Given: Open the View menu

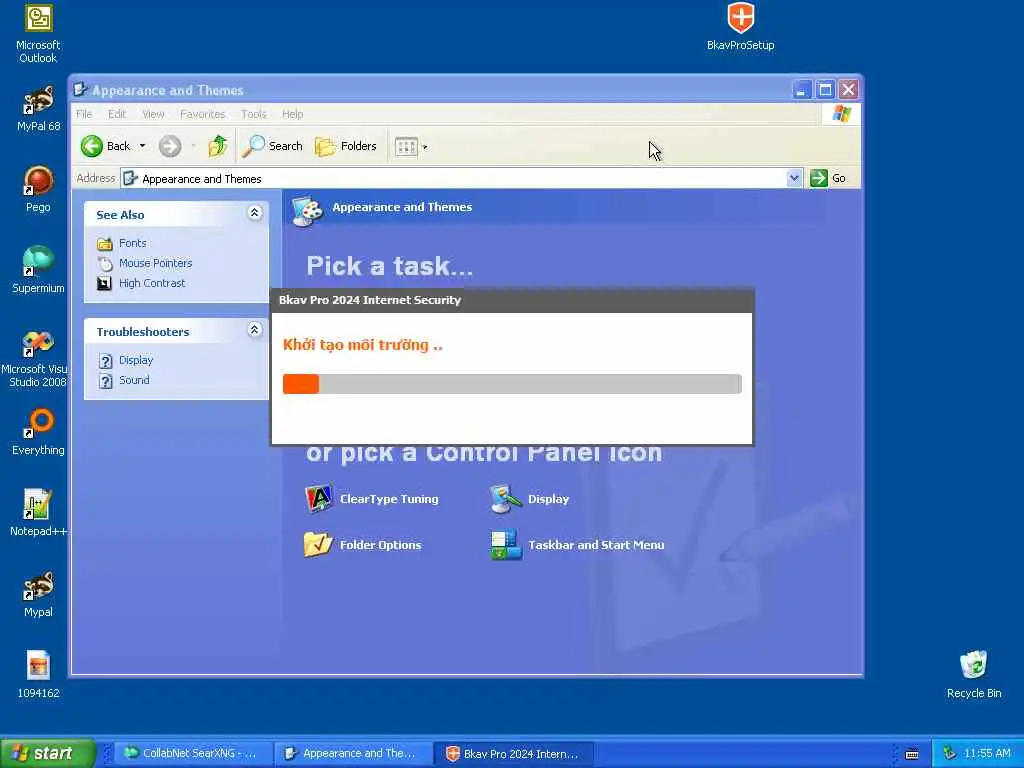Looking at the screenshot, I should [x=153, y=114].
